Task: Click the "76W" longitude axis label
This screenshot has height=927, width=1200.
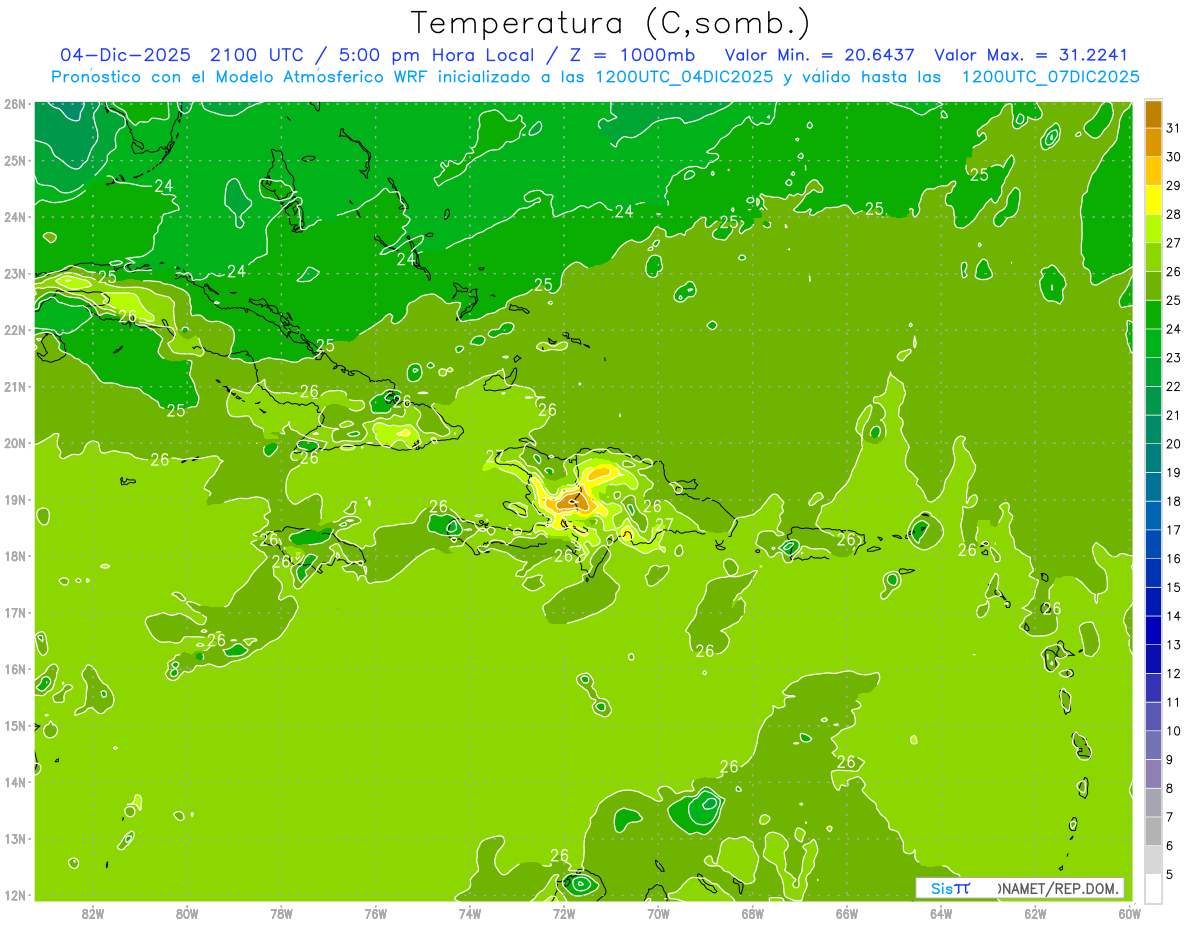Action: point(375,913)
